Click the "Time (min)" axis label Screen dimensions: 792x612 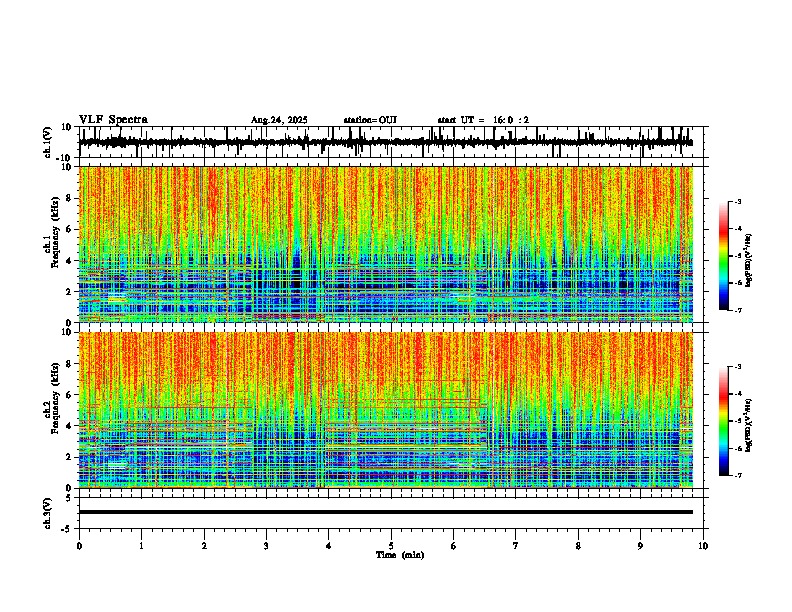click(400, 555)
